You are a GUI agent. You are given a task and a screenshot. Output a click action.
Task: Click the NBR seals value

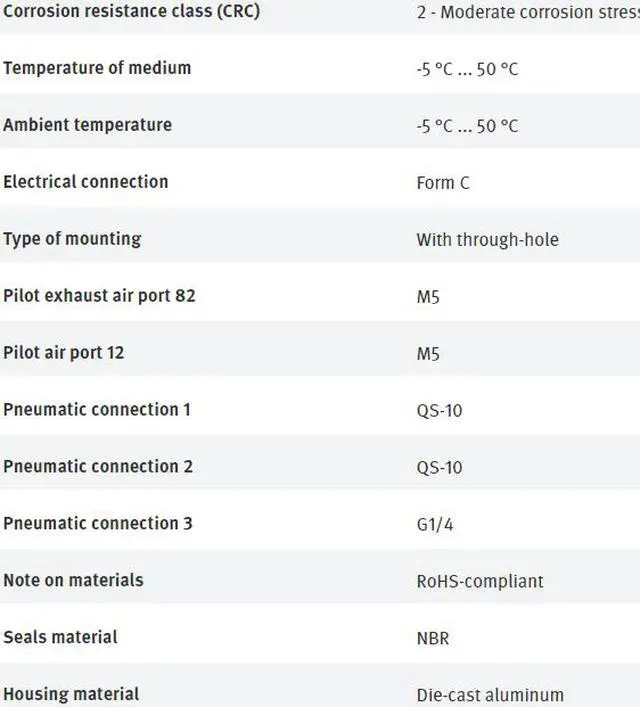coord(434,638)
